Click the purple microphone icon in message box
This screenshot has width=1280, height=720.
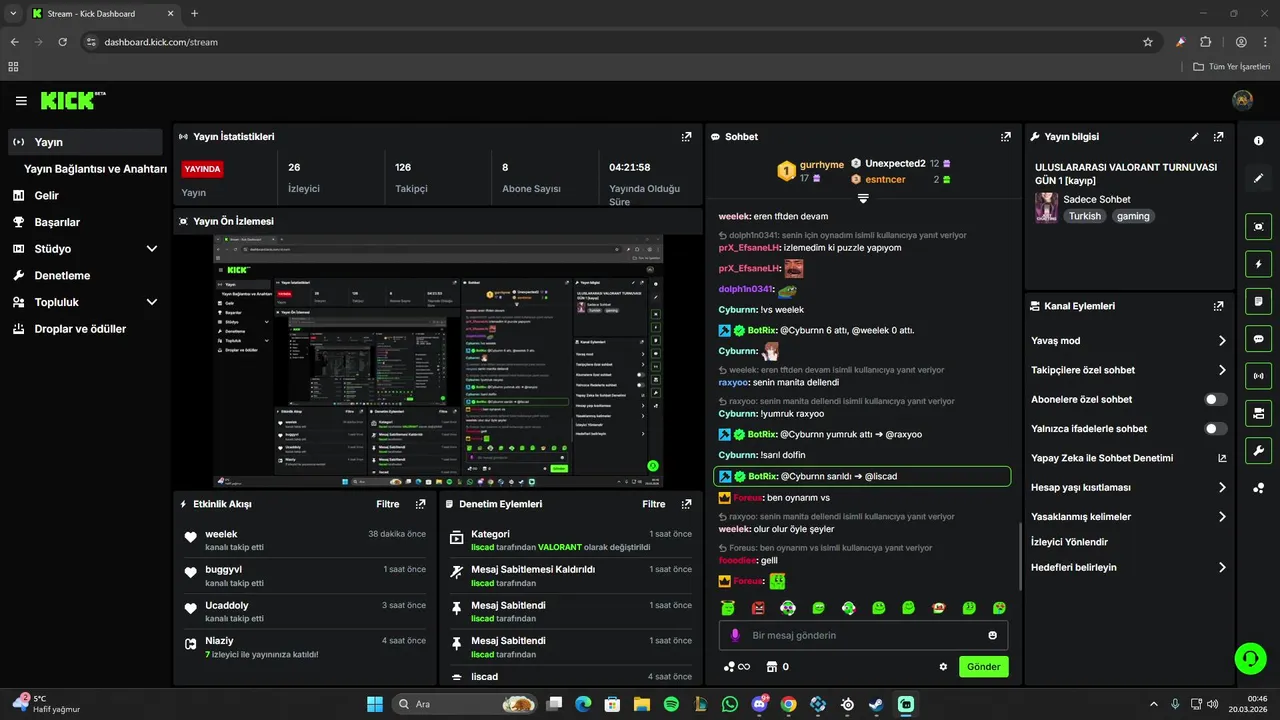[x=735, y=635]
